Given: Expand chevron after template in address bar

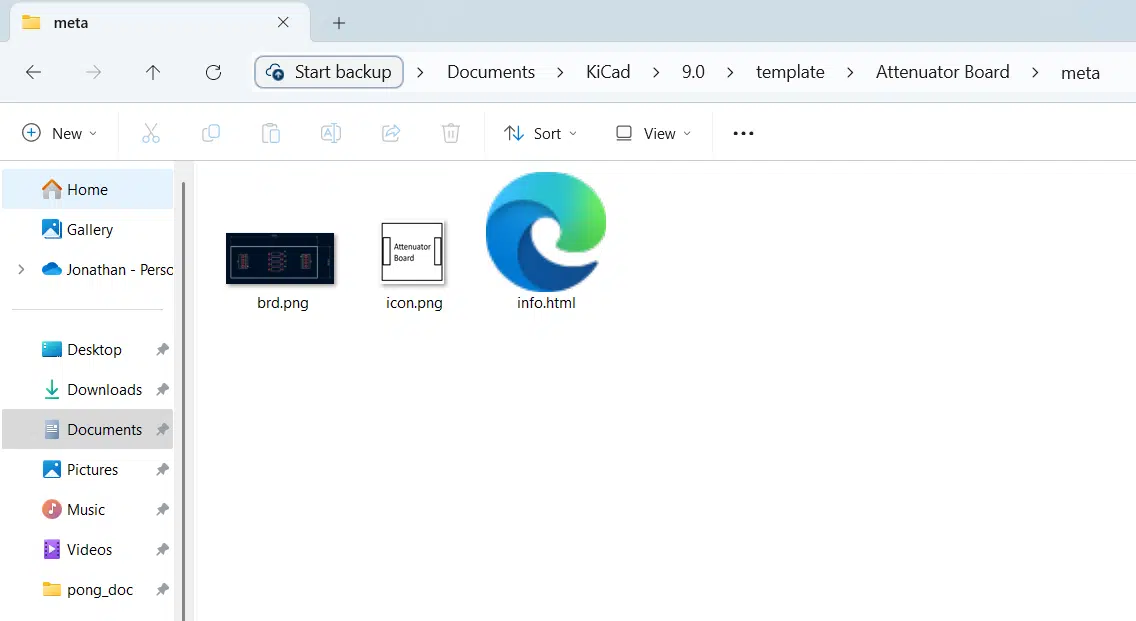Looking at the screenshot, I should [850, 72].
